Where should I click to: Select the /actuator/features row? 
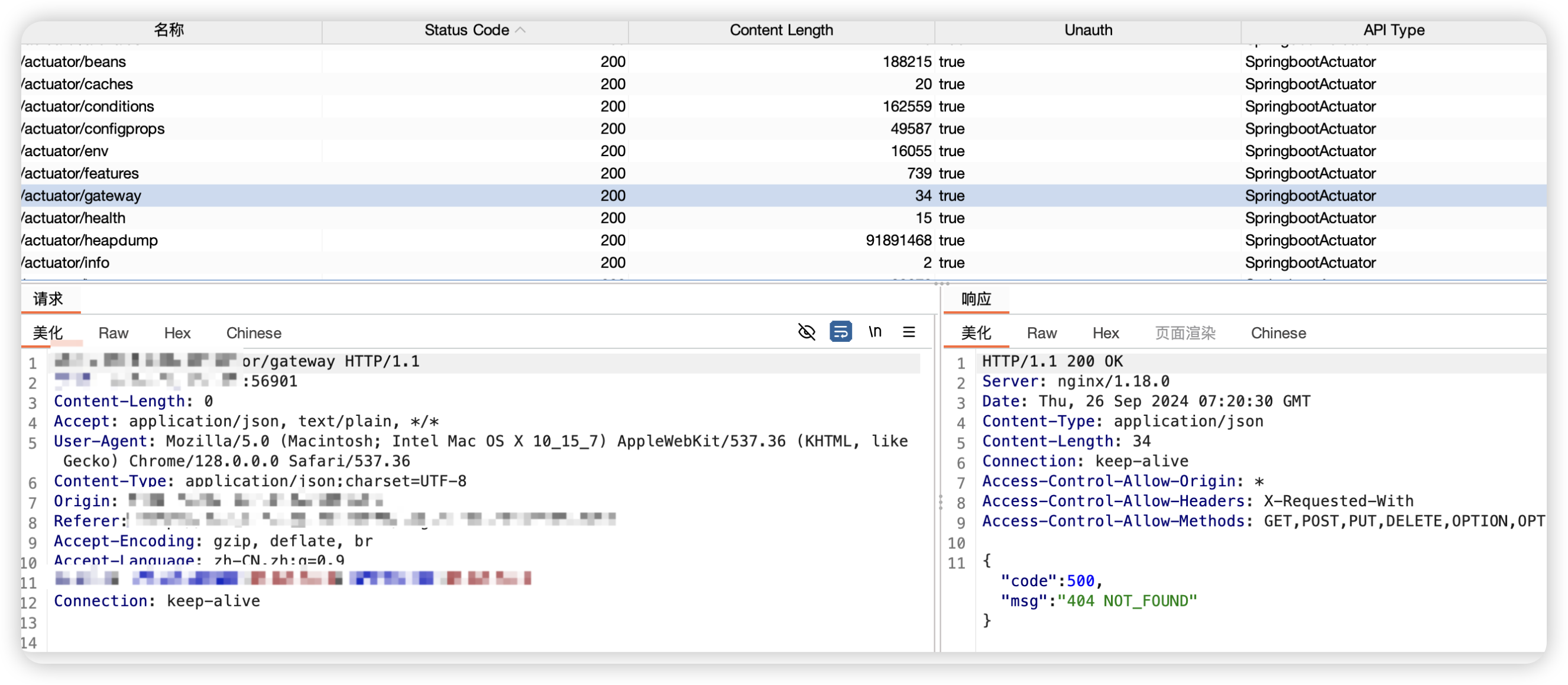tap(783, 173)
